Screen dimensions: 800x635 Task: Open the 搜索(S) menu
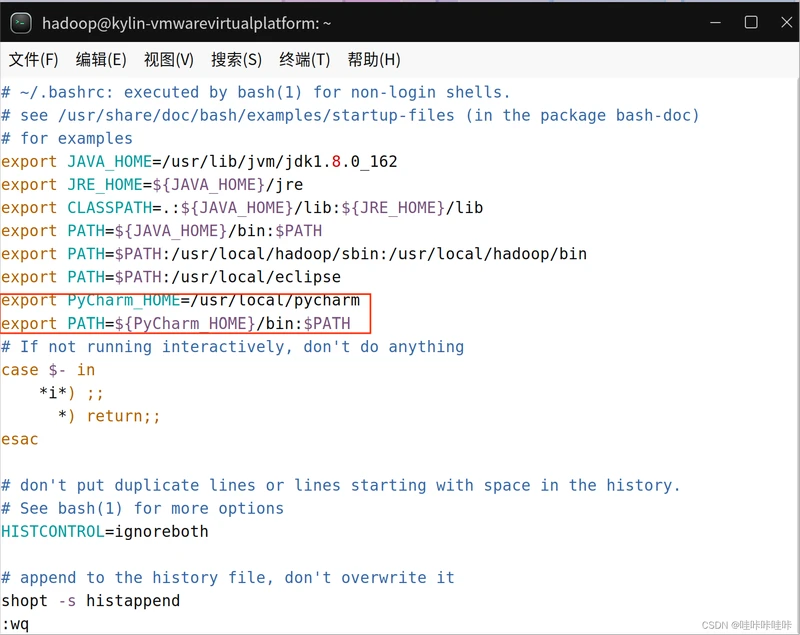point(236,59)
